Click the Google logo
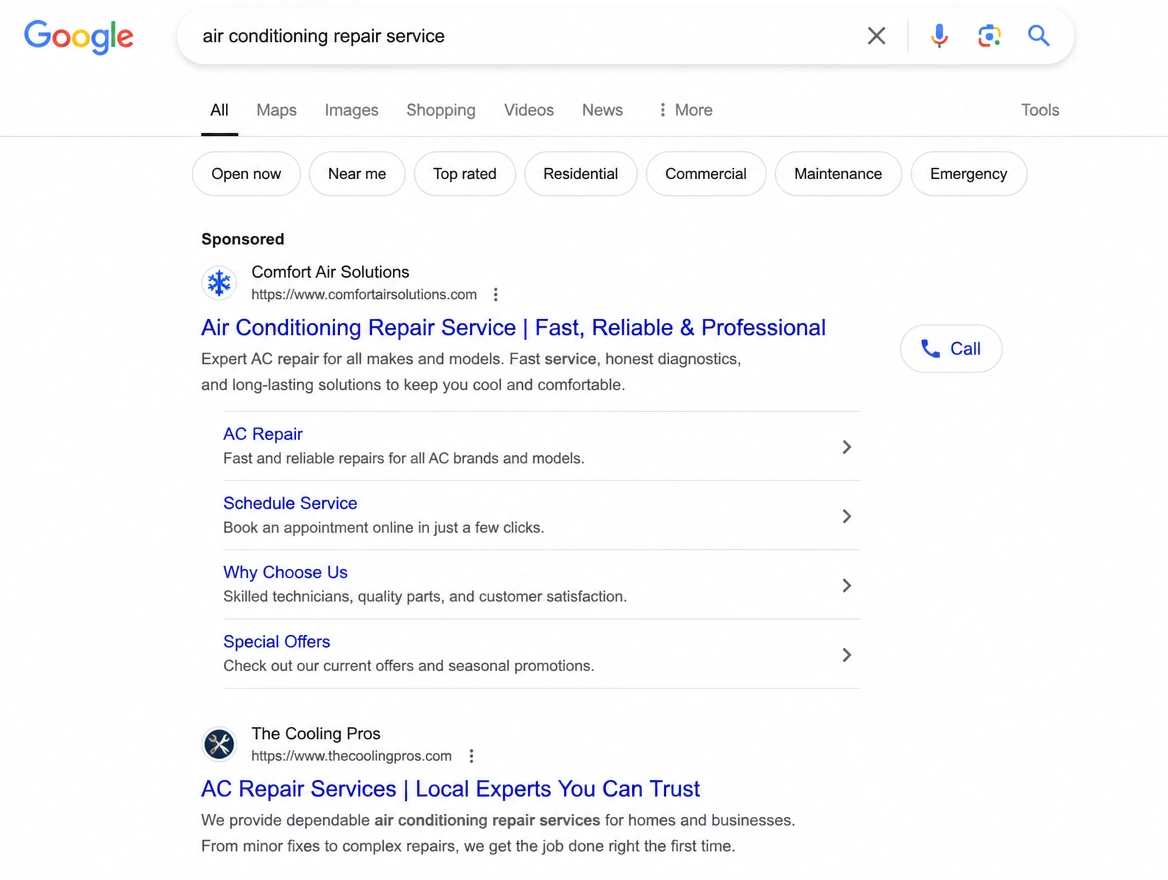1168x880 pixels. 79,37
